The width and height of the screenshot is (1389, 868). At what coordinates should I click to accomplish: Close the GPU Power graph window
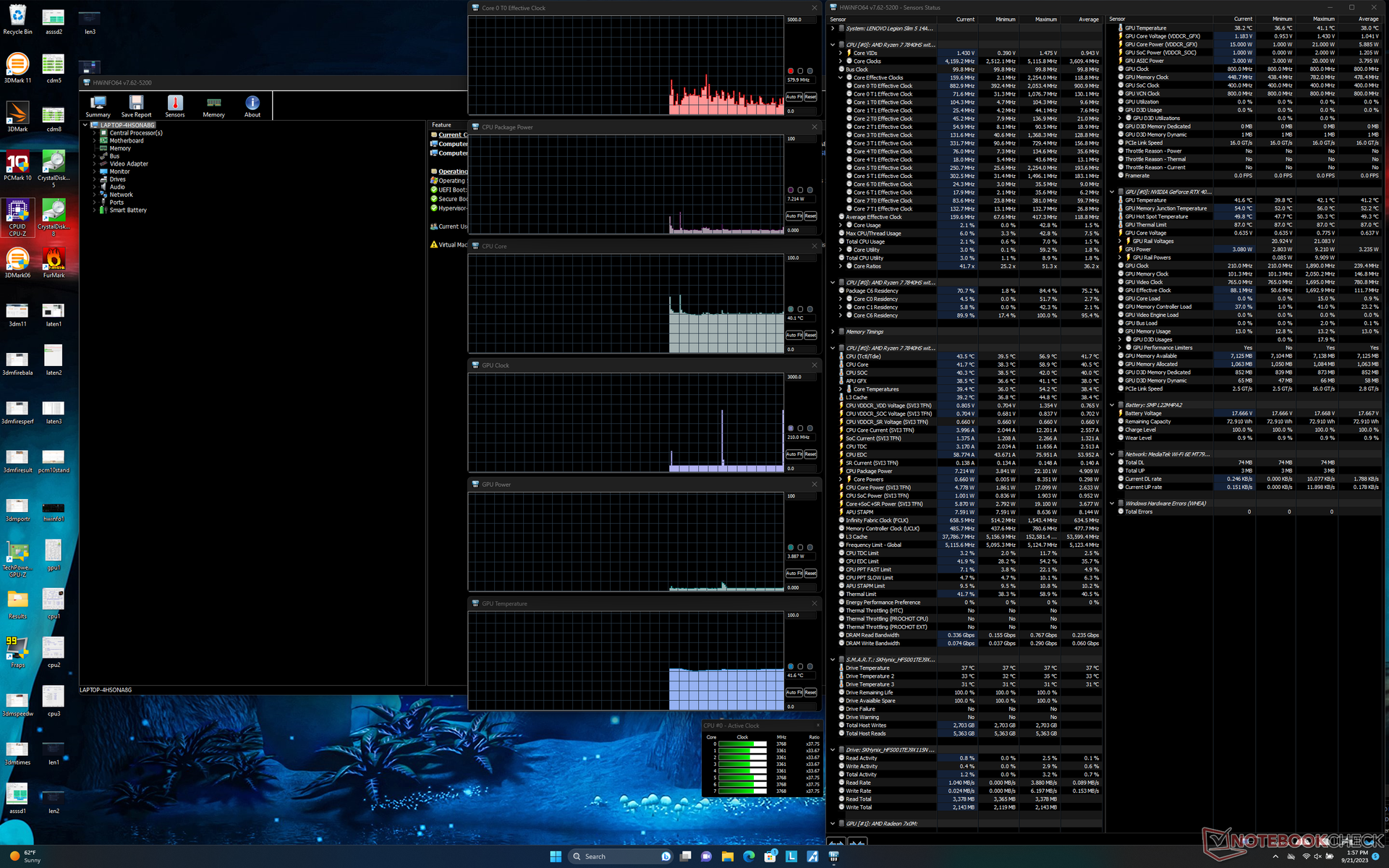tap(815, 485)
